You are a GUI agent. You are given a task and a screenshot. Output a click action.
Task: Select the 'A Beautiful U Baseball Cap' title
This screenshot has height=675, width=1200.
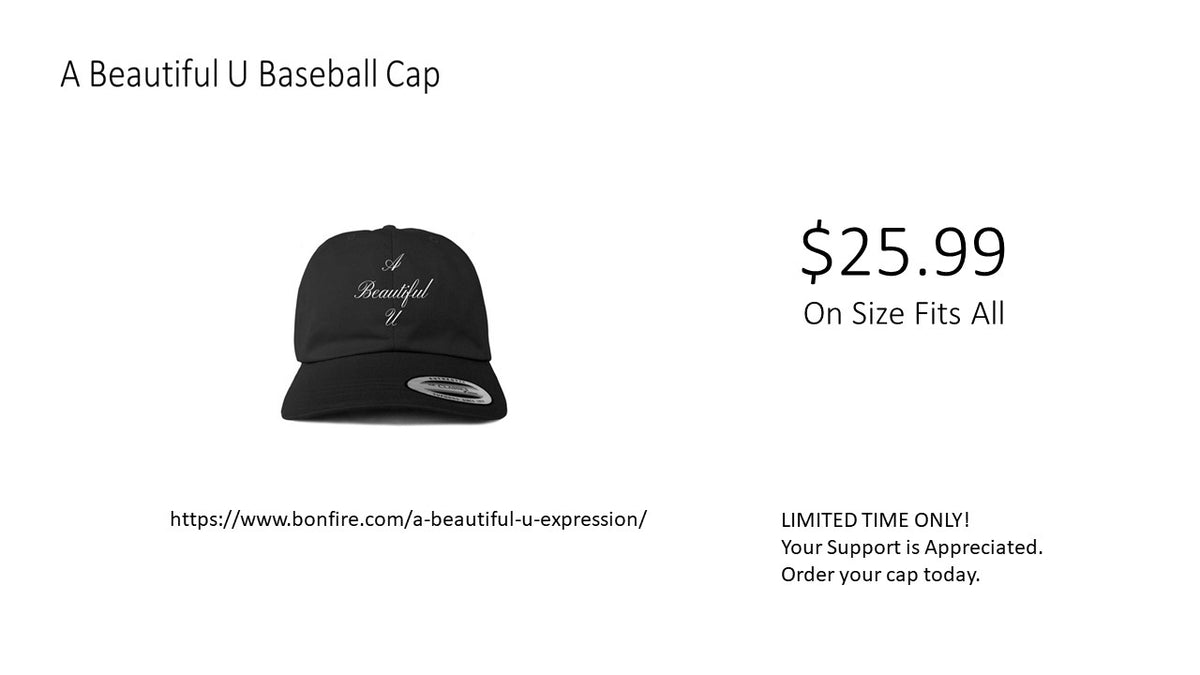click(250, 76)
